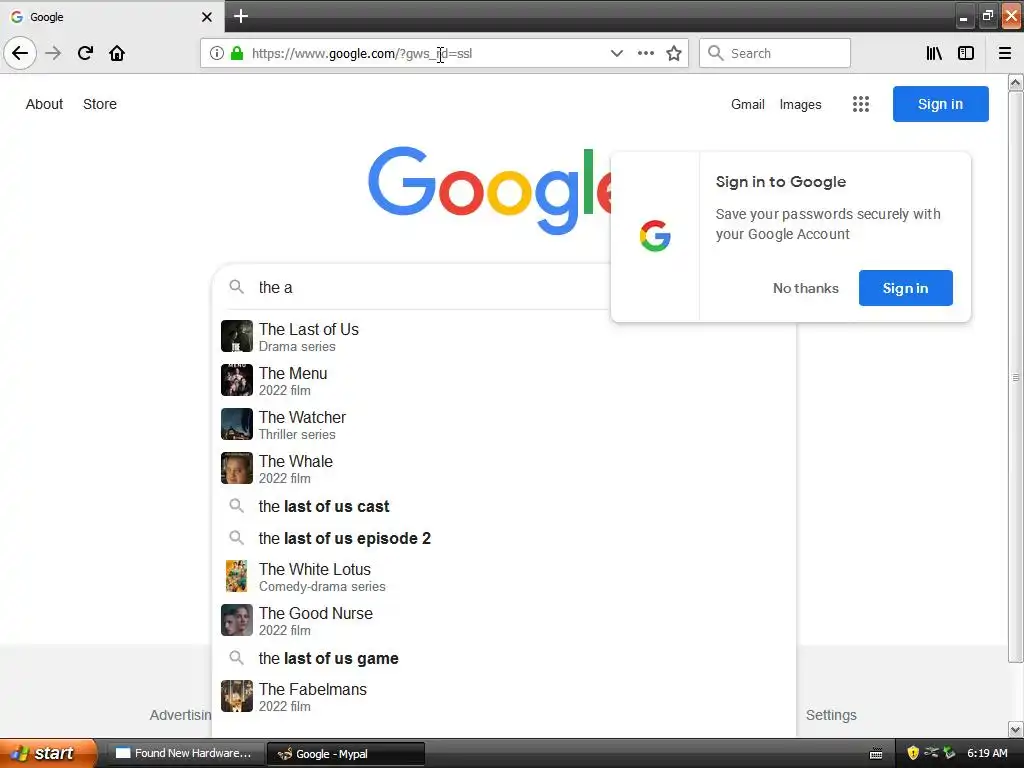Click the Google search text box

[431, 287]
